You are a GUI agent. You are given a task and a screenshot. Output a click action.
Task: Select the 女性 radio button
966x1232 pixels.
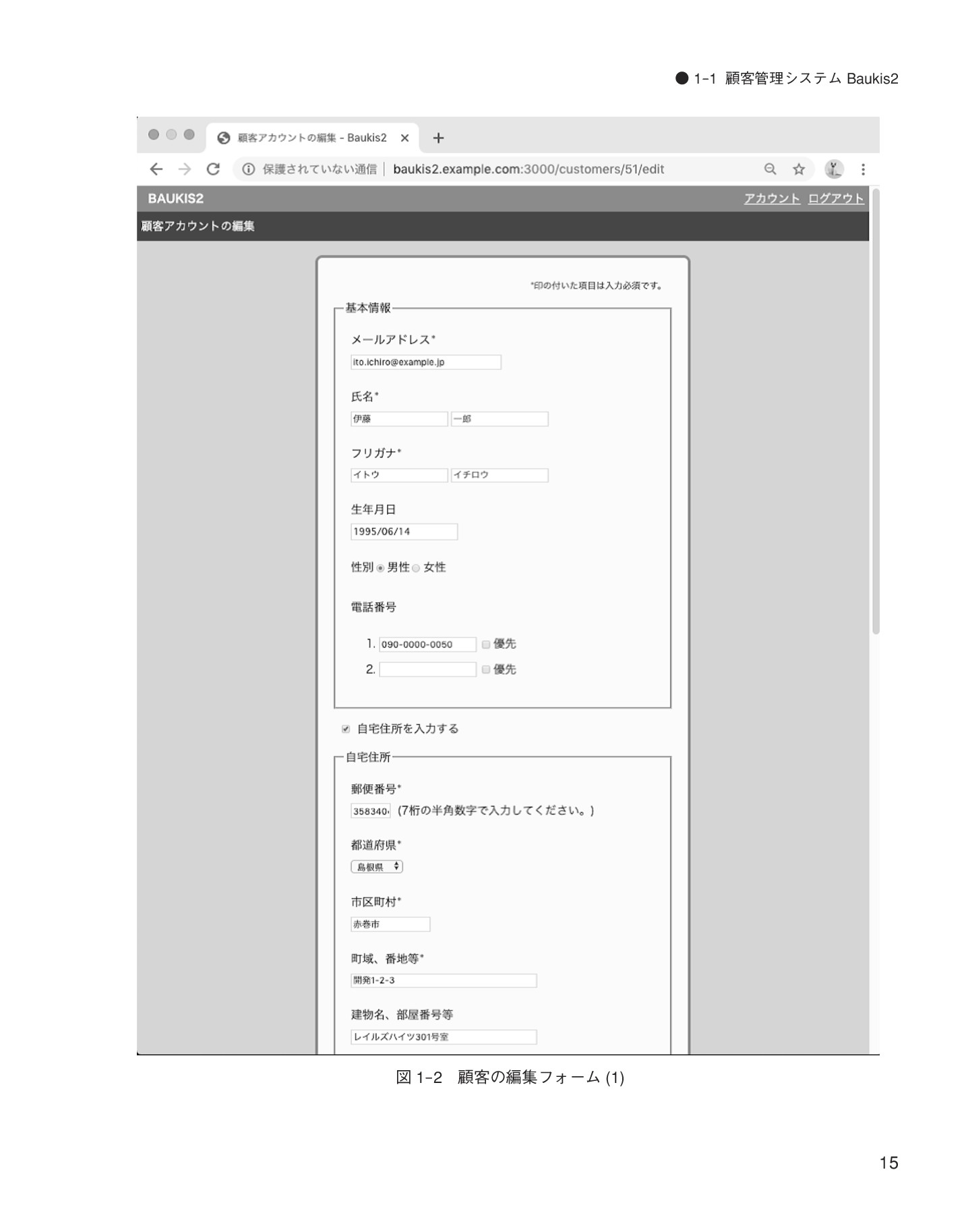pos(416,568)
